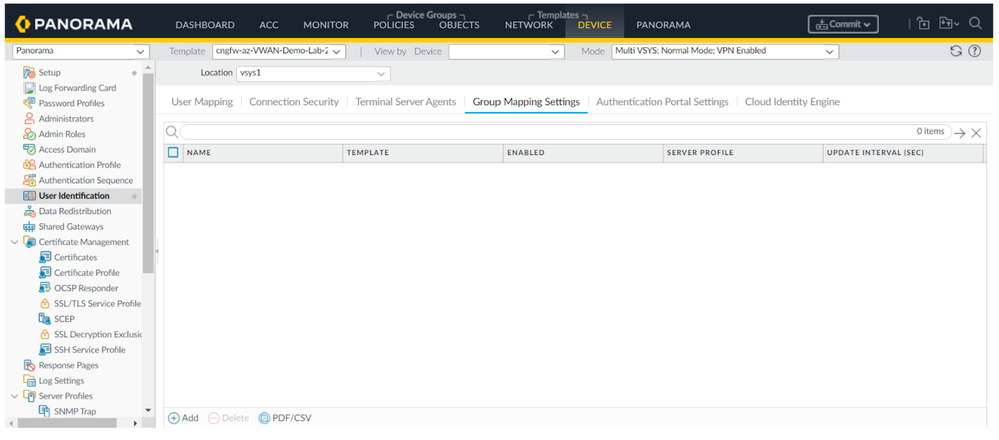Screen dimensions: 999x440
Task: Click the help question mark icon
Action: (975, 51)
